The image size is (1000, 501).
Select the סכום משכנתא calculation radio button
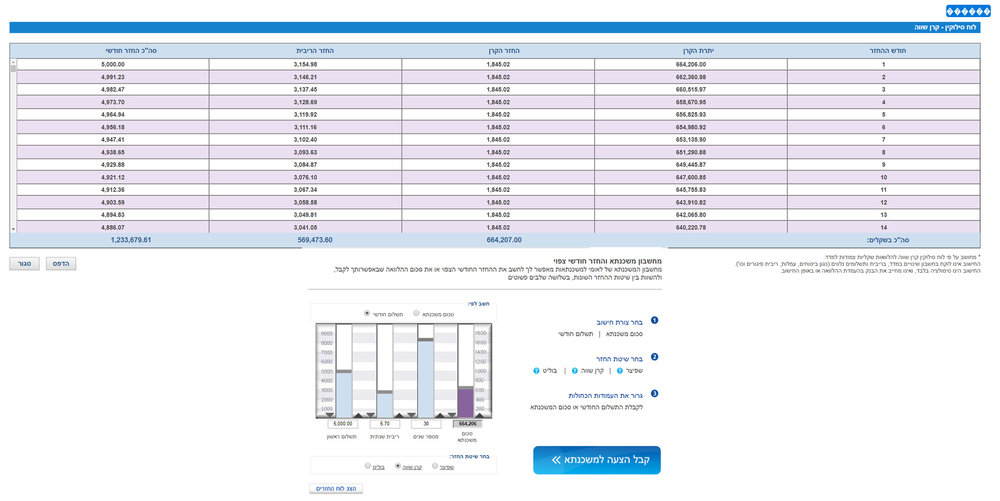[416, 313]
